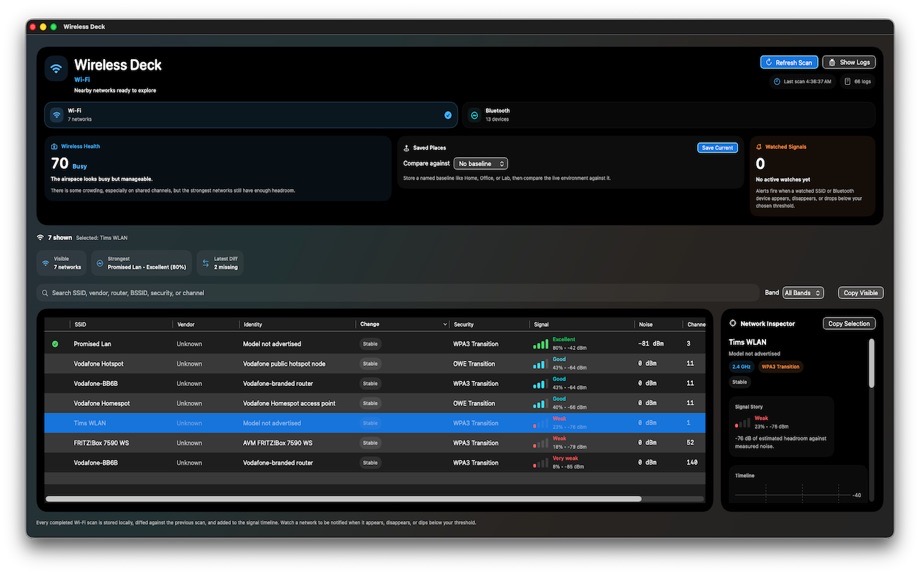Viewport: 920px width, 575px height.
Task: Click the Wireless Deck Wi-Fi app logo
Action: click(56, 69)
